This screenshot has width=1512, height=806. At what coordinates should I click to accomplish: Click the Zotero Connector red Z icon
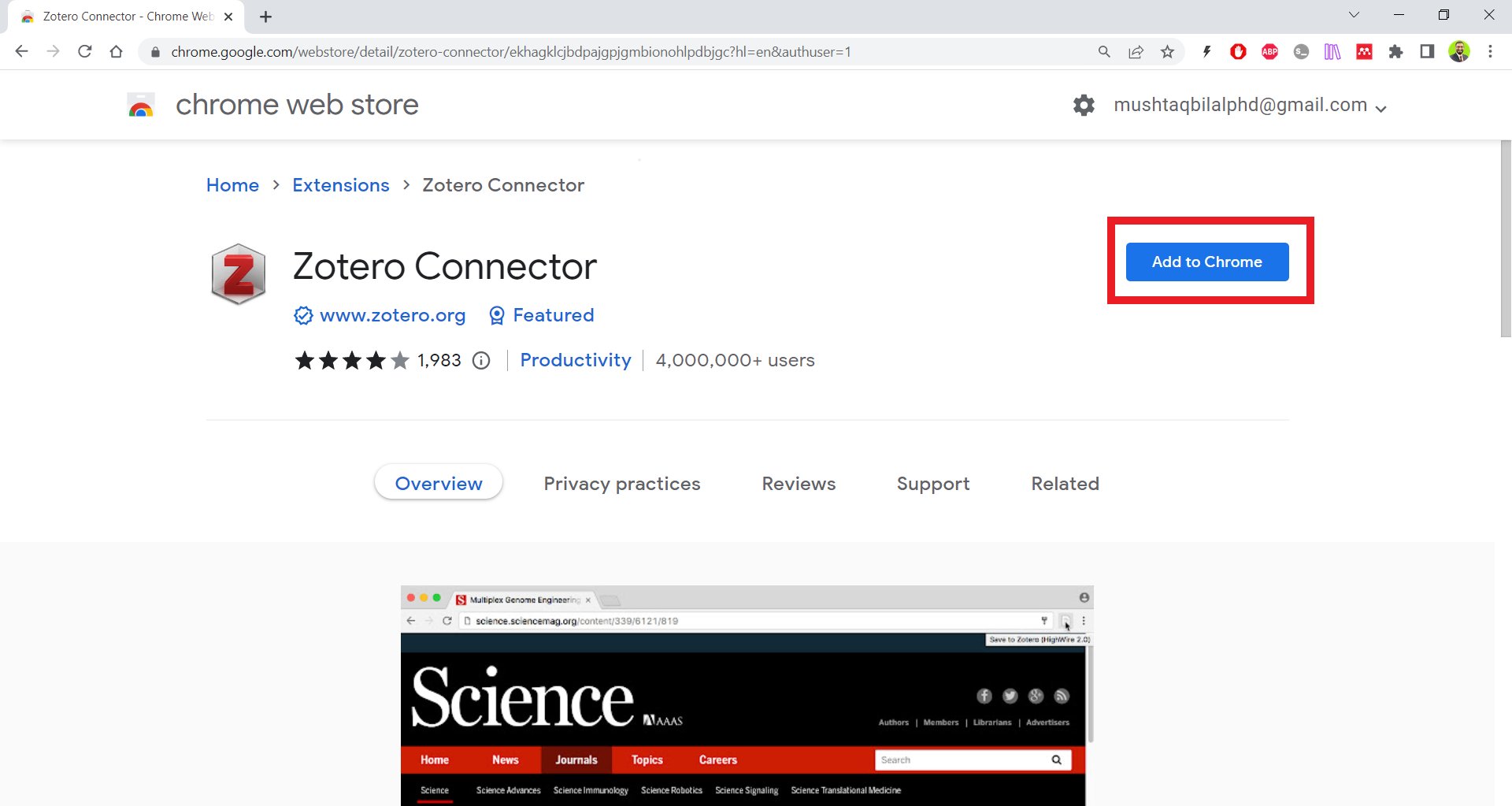click(238, 274)
